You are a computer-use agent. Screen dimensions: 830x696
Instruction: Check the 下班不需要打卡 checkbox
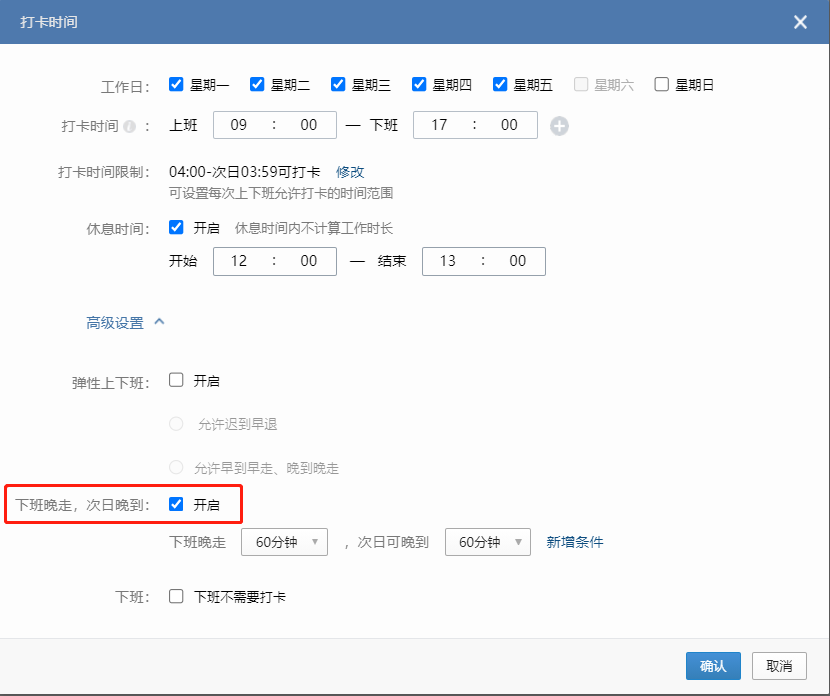click(176, 596)
